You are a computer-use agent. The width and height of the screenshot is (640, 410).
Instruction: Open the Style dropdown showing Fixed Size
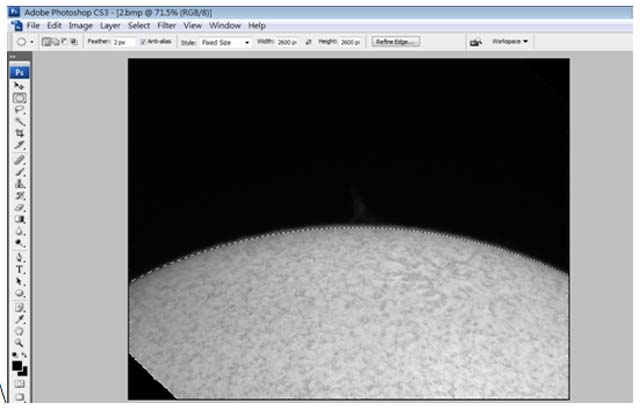226,42
